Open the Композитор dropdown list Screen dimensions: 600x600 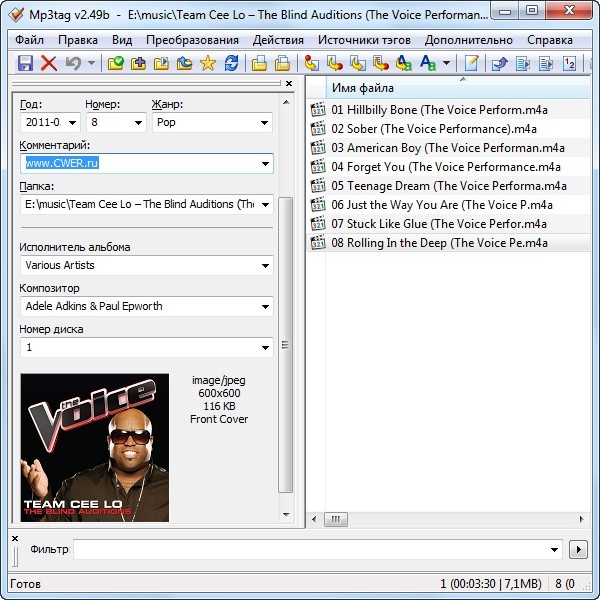(265, 307)
